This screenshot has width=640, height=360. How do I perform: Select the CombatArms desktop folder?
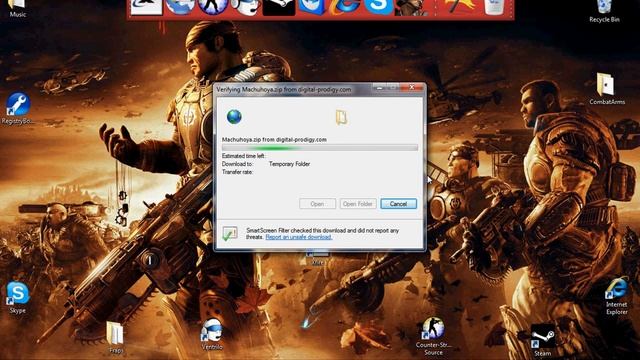607,88
